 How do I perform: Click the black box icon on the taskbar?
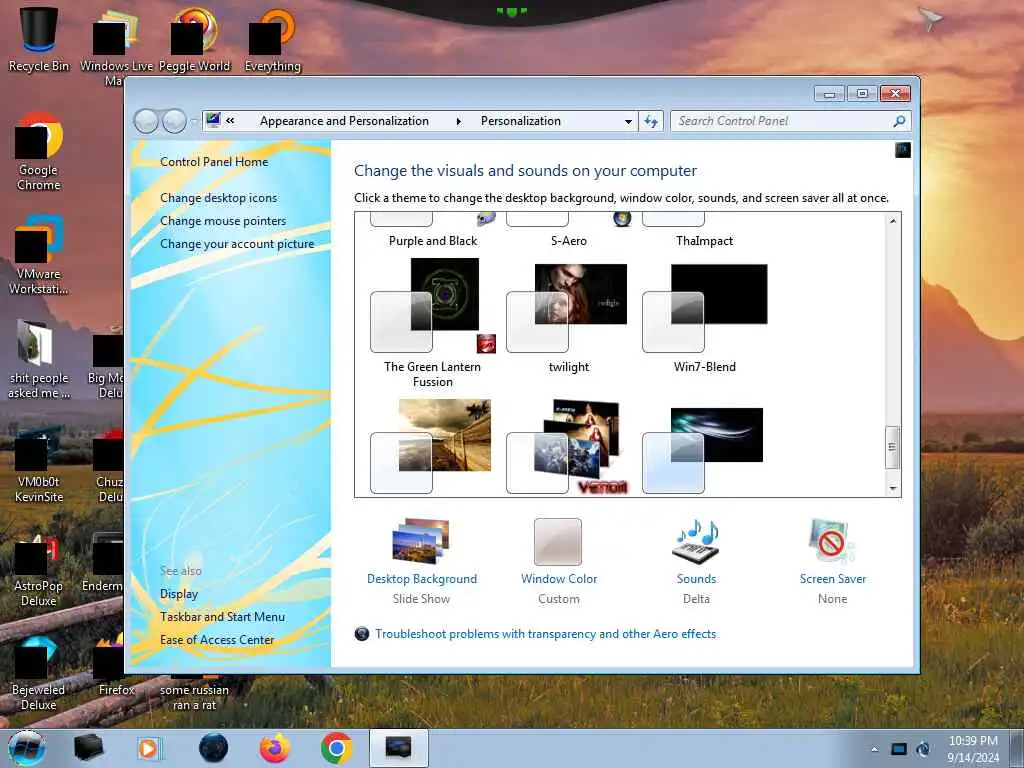click(89, 748)
